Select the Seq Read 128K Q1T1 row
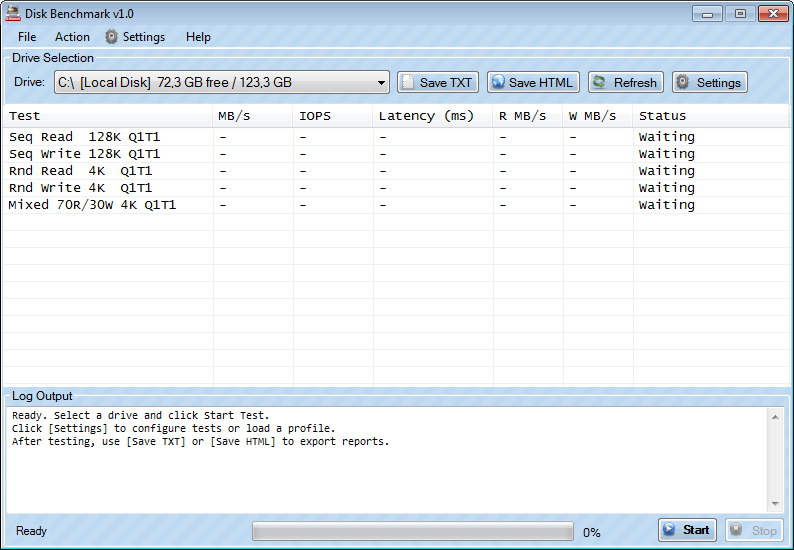This screenshot has height=550, width=794. 396,137
